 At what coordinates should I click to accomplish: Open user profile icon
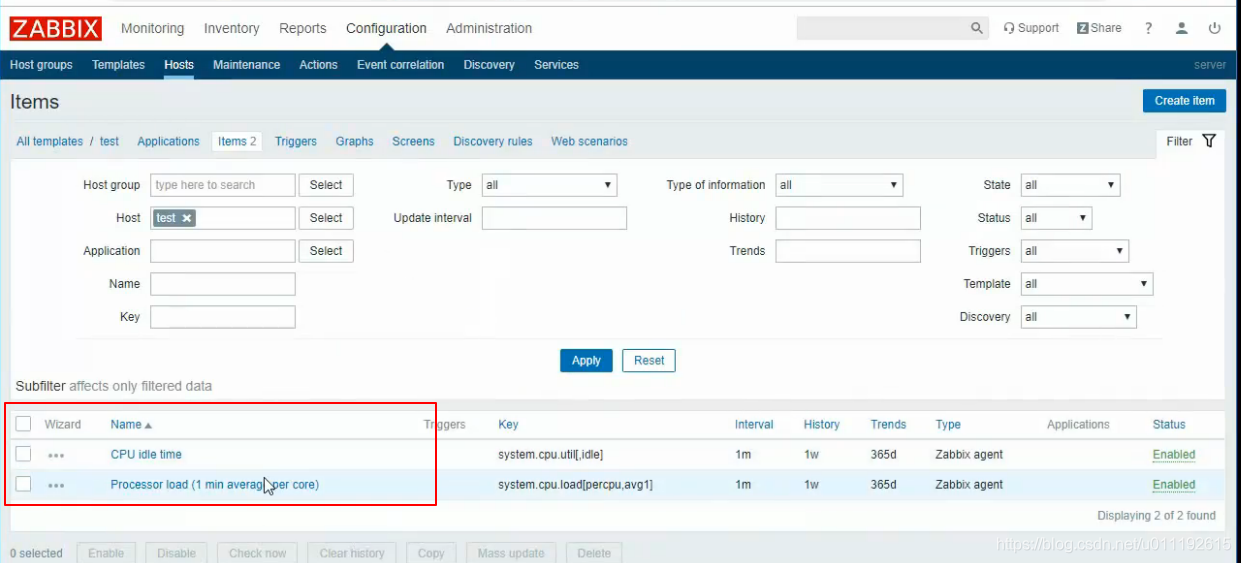pos(1182,28)
